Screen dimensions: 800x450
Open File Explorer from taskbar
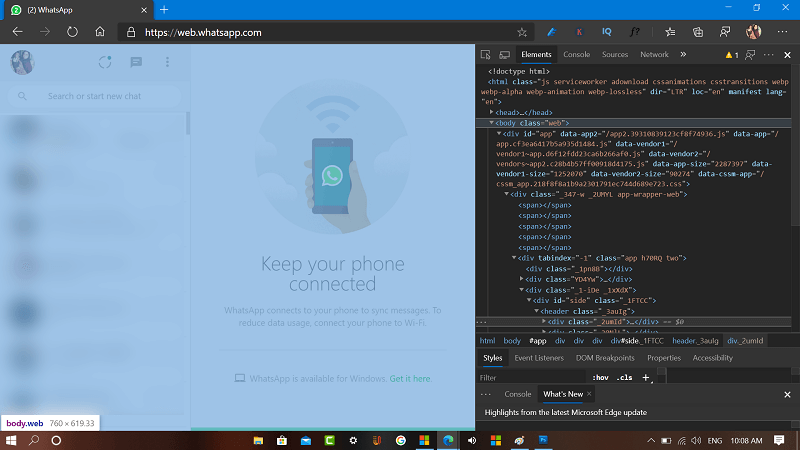click(x=258, y=440)
